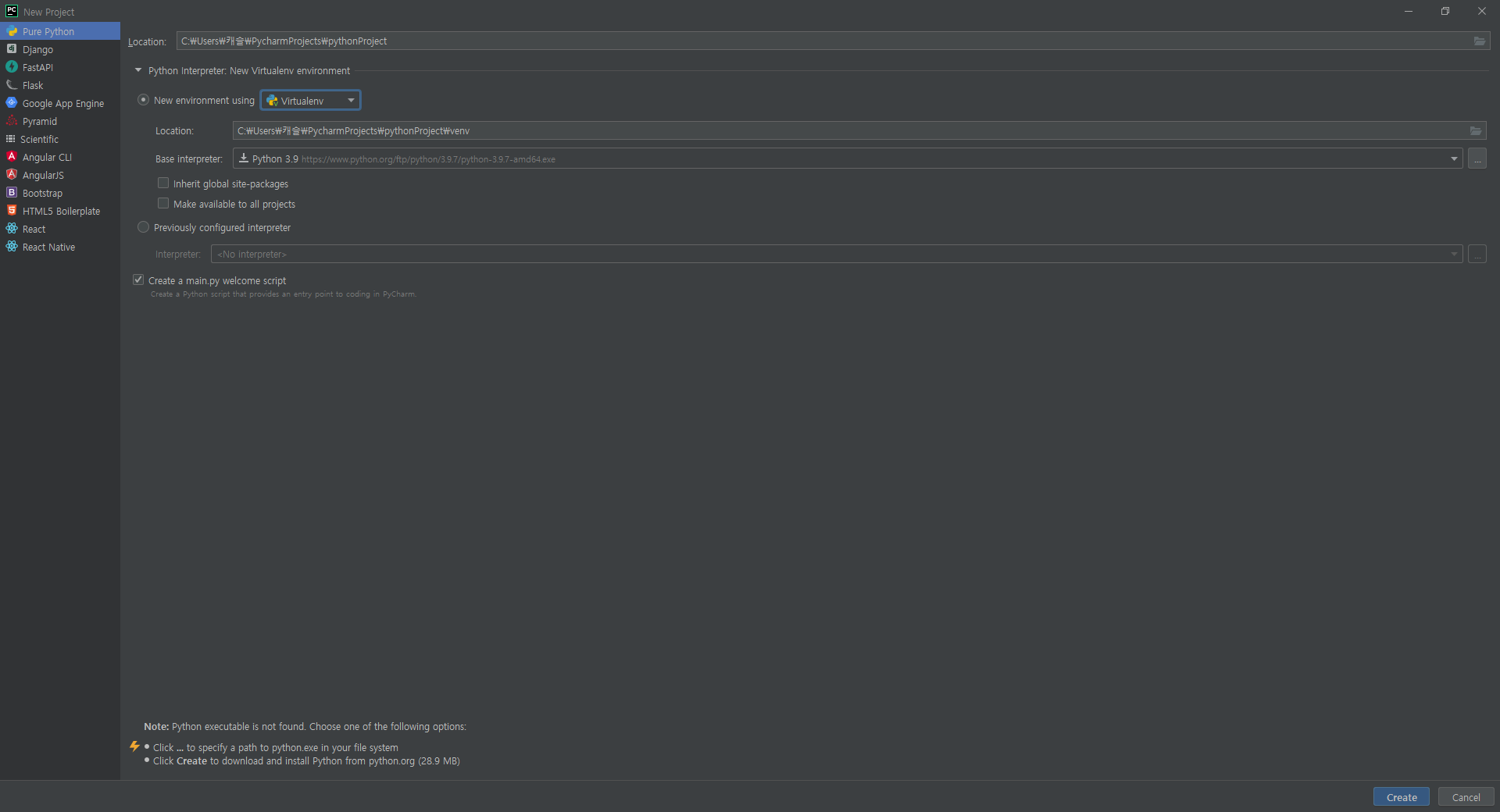Viewport: 1500px width, 812px height.
Task: Open the No interpreter dropdown arrow
Action: click(x=1454, y=255)
